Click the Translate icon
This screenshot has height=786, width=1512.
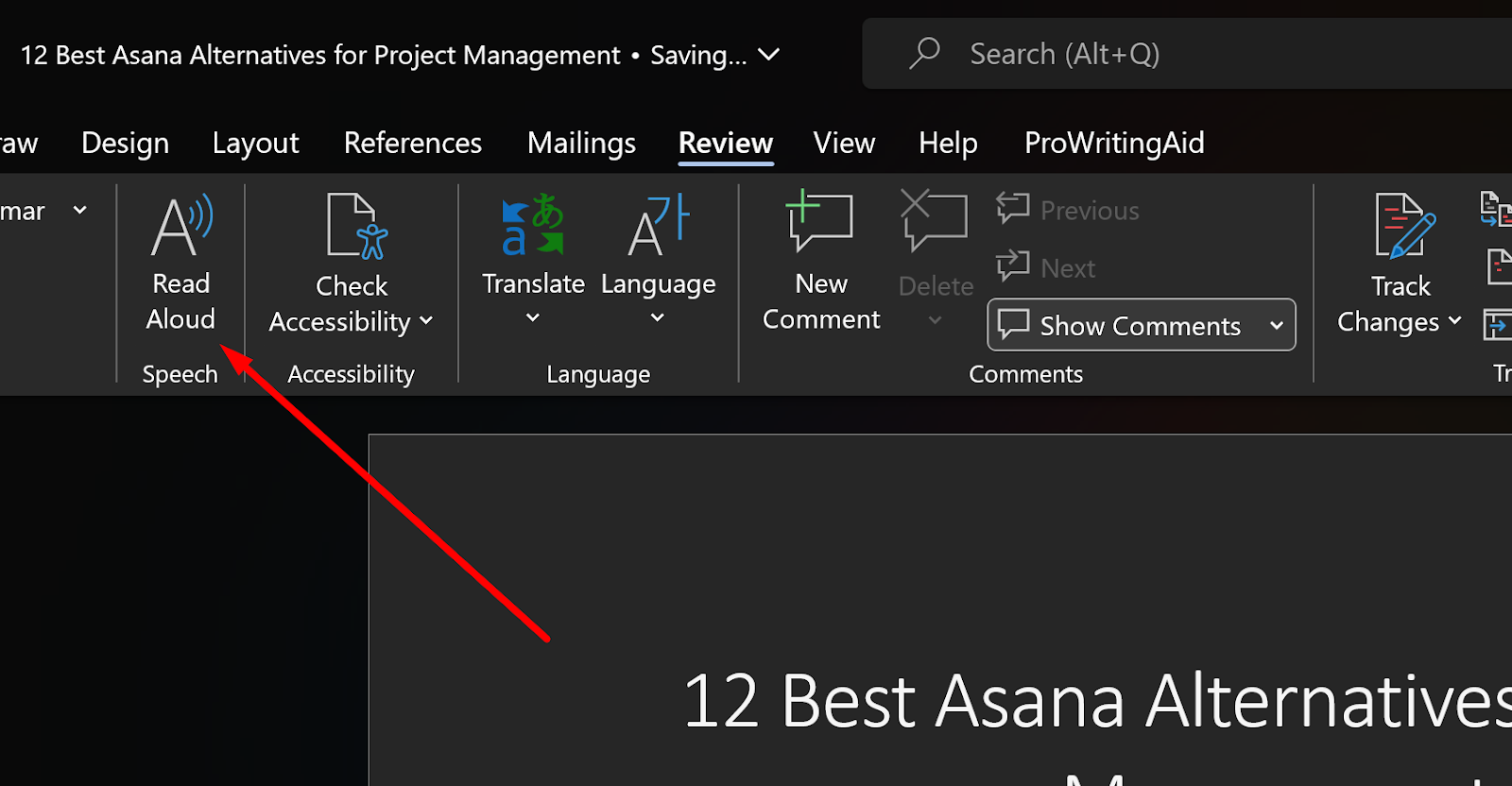point(533,225)
